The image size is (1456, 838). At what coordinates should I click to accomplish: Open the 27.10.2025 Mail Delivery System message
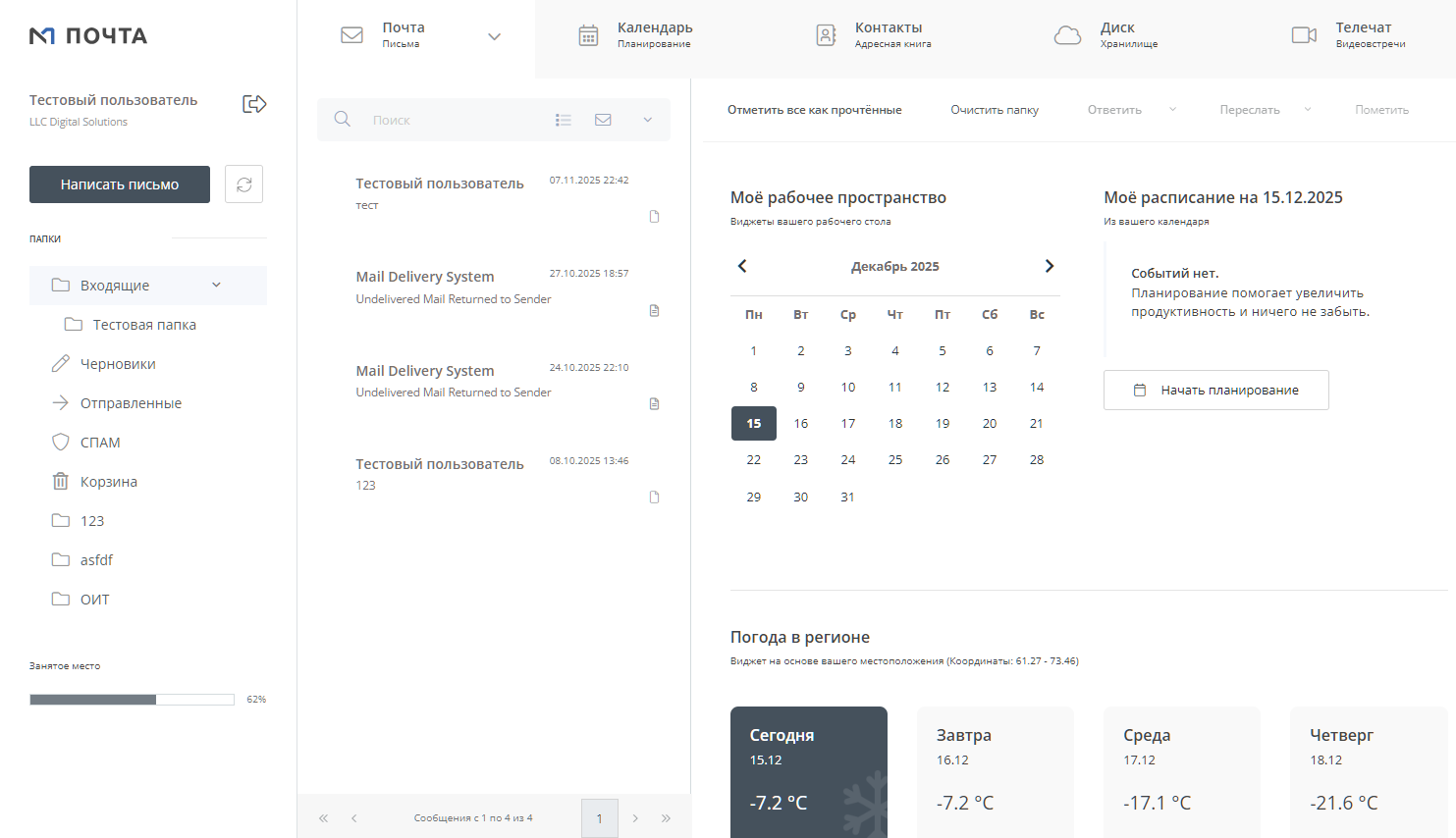click(x=494, y=290)
